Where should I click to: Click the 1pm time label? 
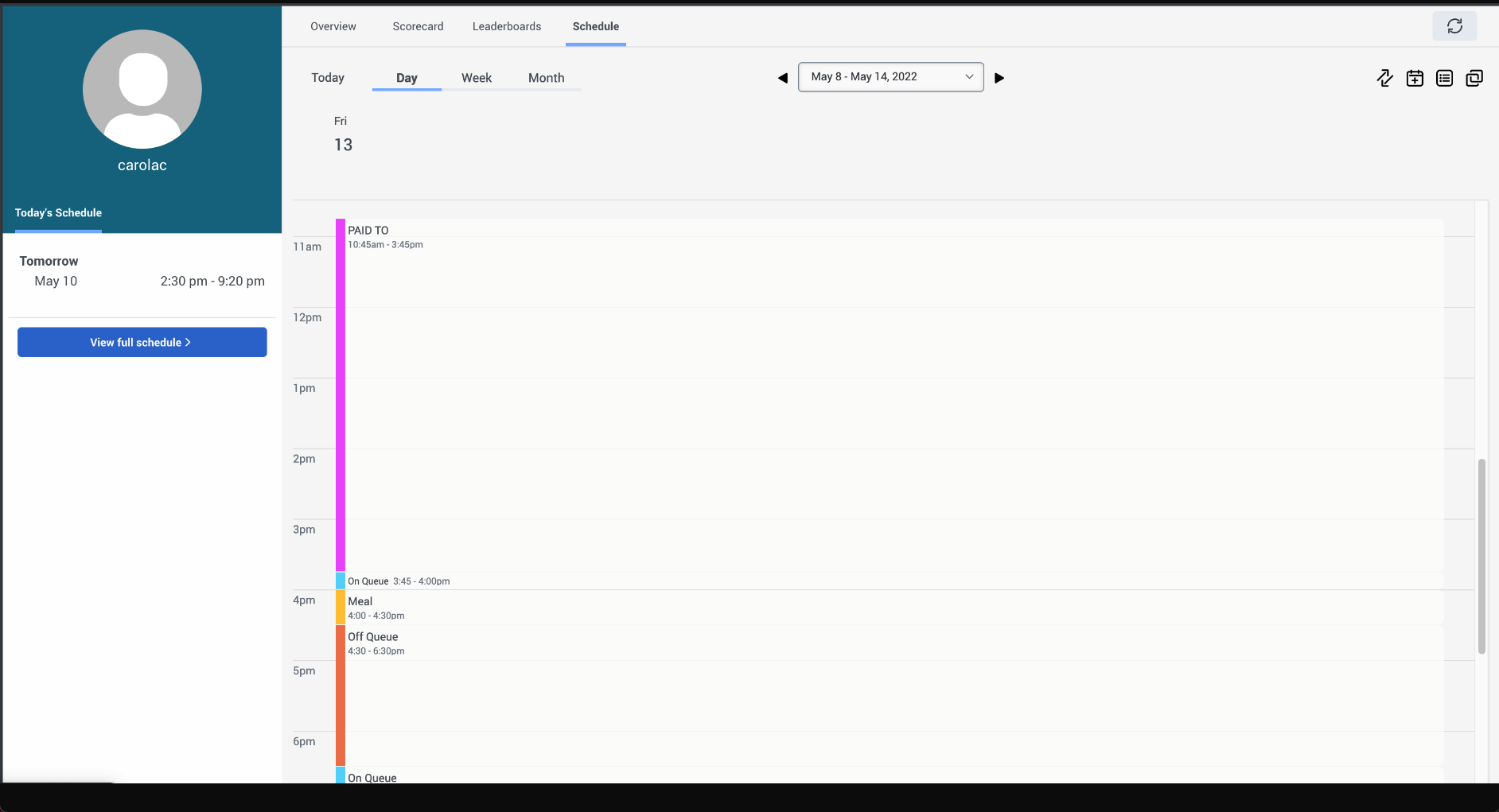[x=304, y=388]
